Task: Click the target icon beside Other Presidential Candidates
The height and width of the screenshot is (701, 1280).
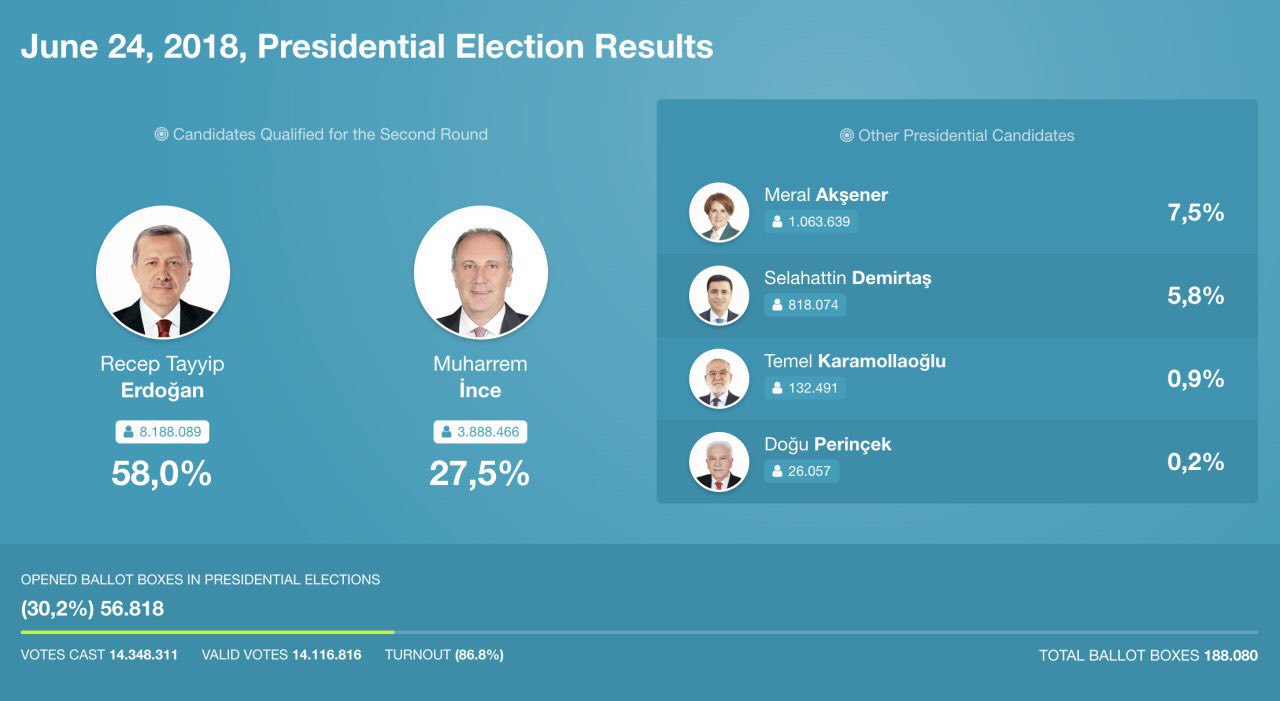Action: tap(847, 135)
